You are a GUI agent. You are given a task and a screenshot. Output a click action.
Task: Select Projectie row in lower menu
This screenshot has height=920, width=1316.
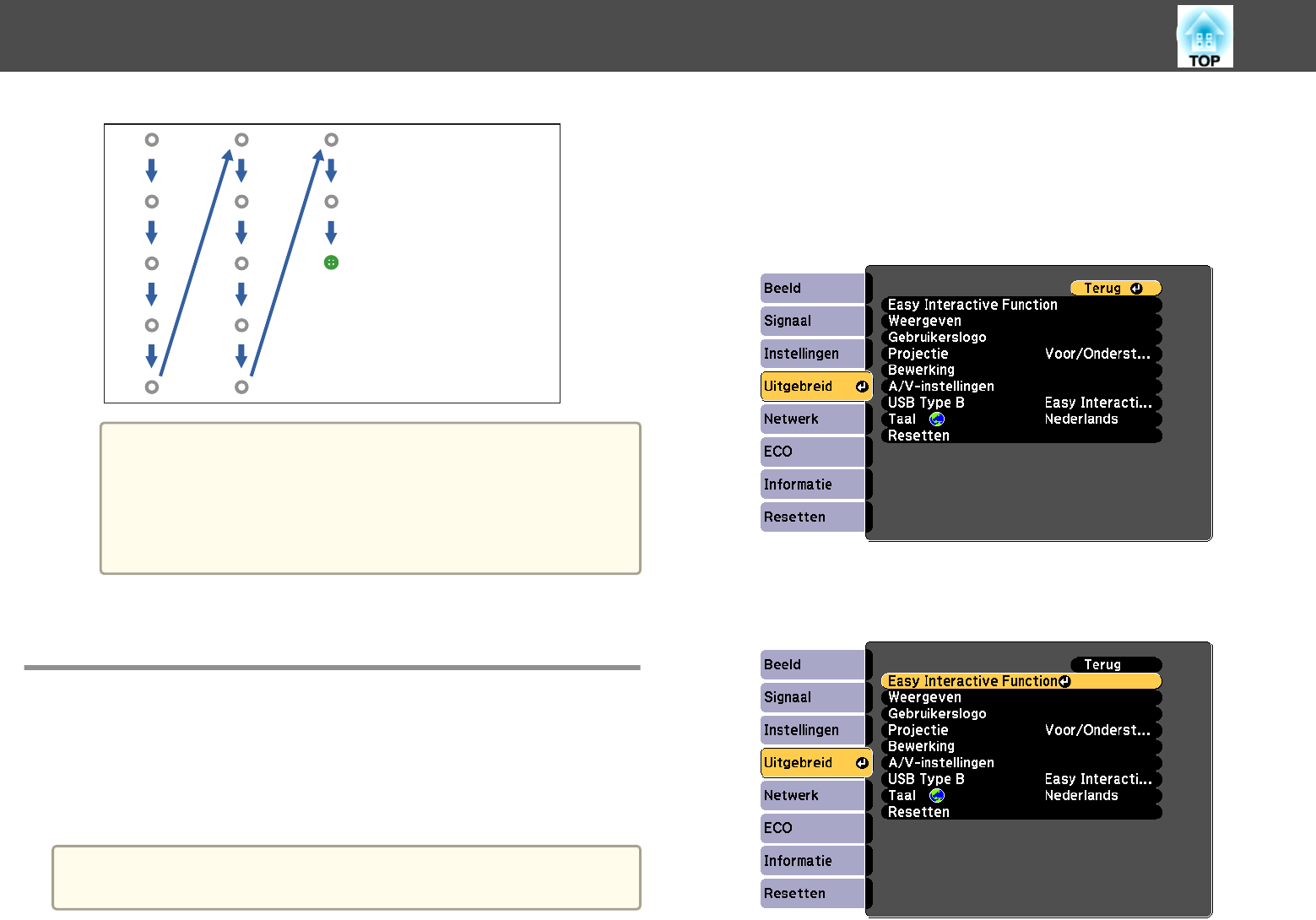click(x=1021, y=730)
